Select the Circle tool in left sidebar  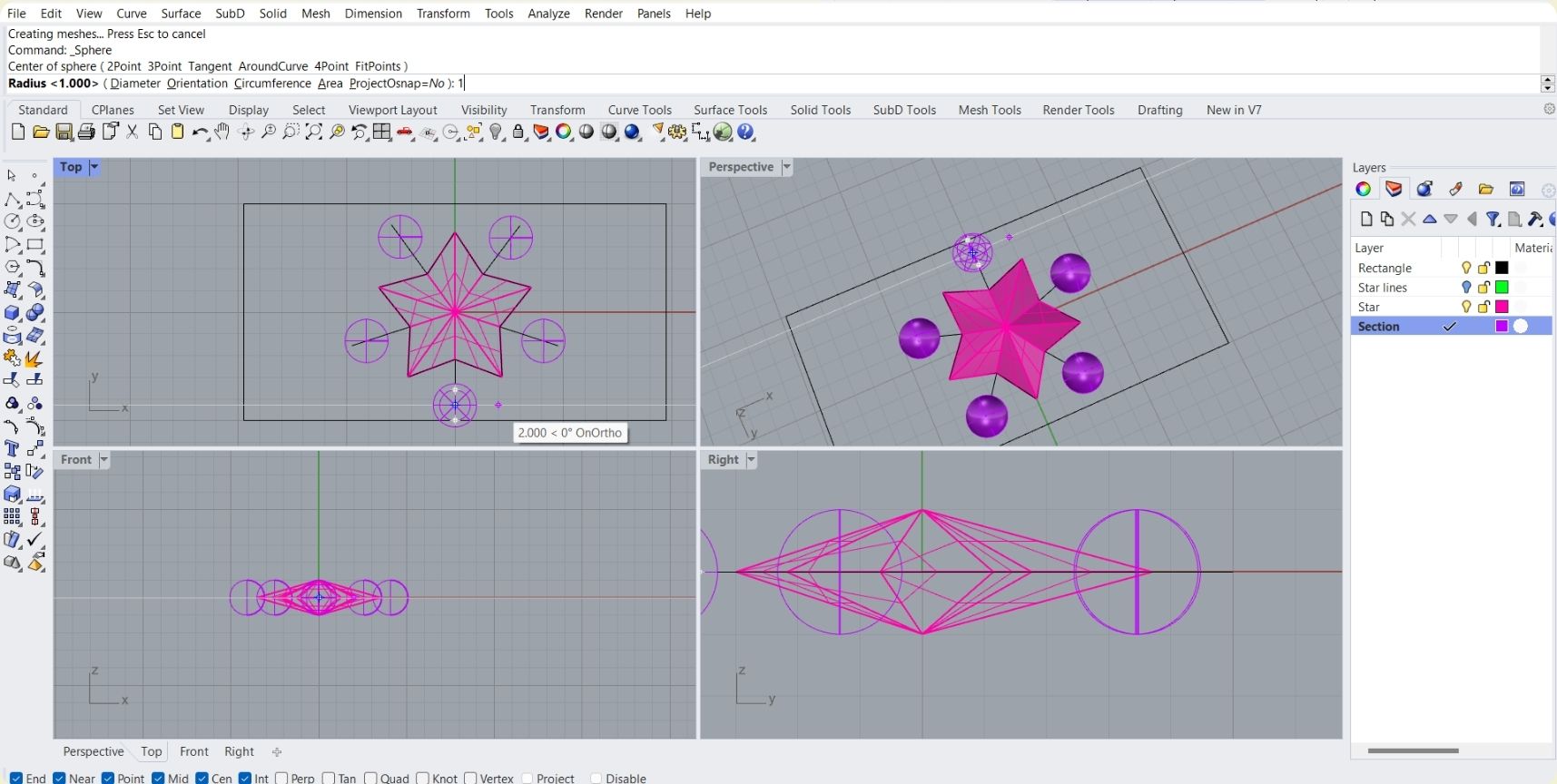click(13, 221)
